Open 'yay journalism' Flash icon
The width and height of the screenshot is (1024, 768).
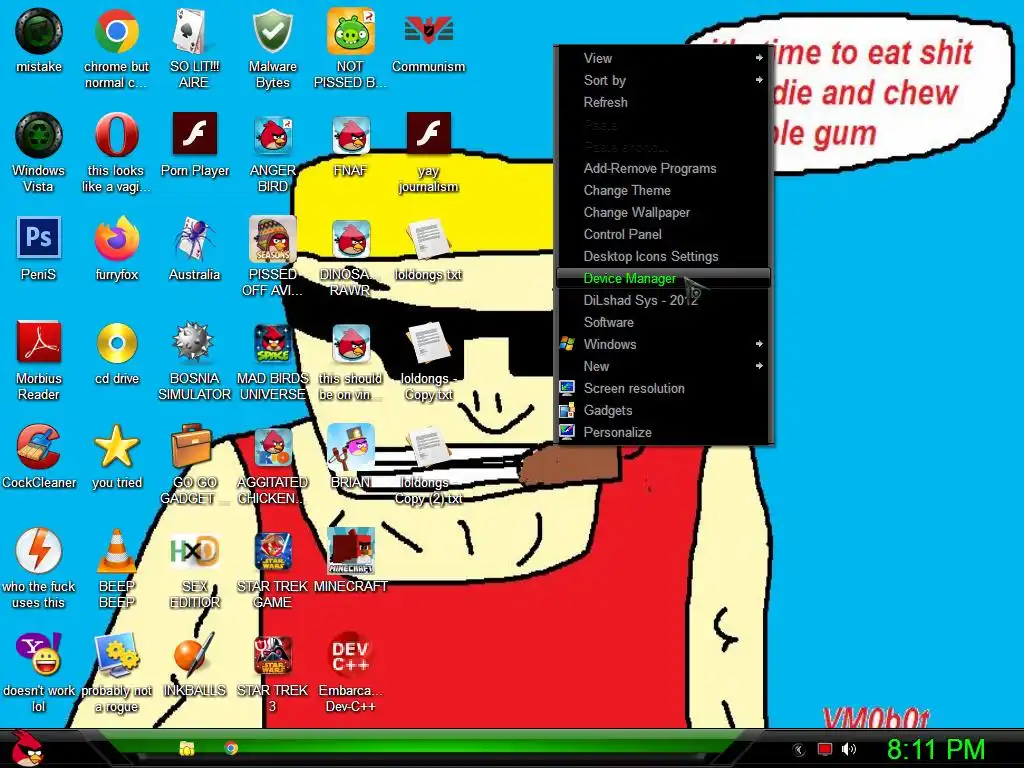pyautogui.click(x=428, y=134)
